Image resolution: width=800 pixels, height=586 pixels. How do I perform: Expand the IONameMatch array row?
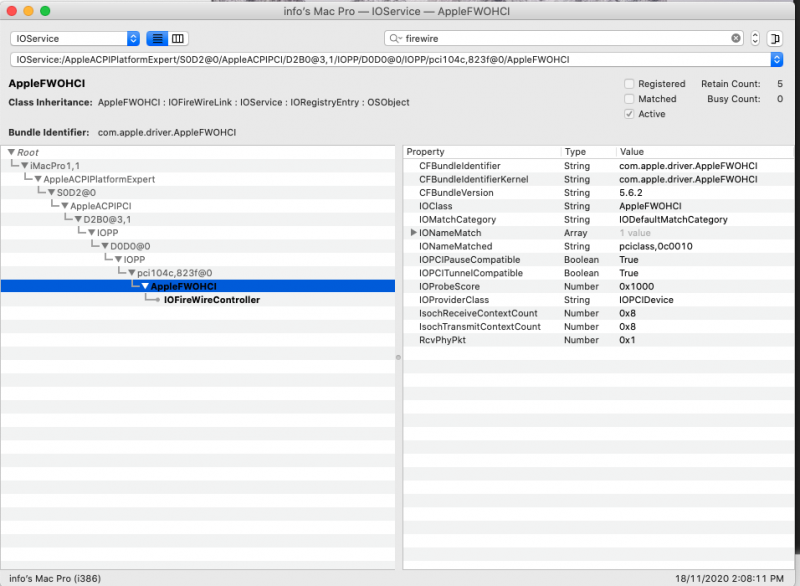tap(414, 233)
